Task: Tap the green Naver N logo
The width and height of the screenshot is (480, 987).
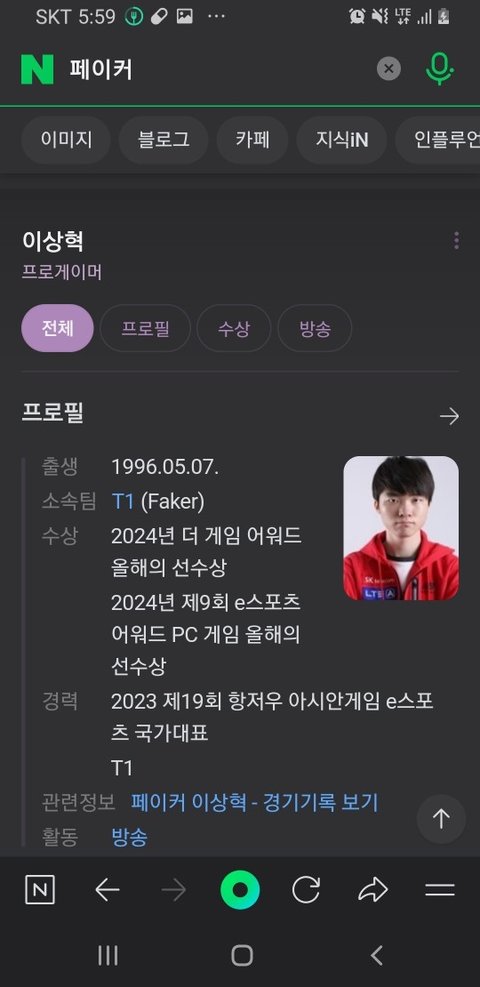Action: (x=37, y=69)
